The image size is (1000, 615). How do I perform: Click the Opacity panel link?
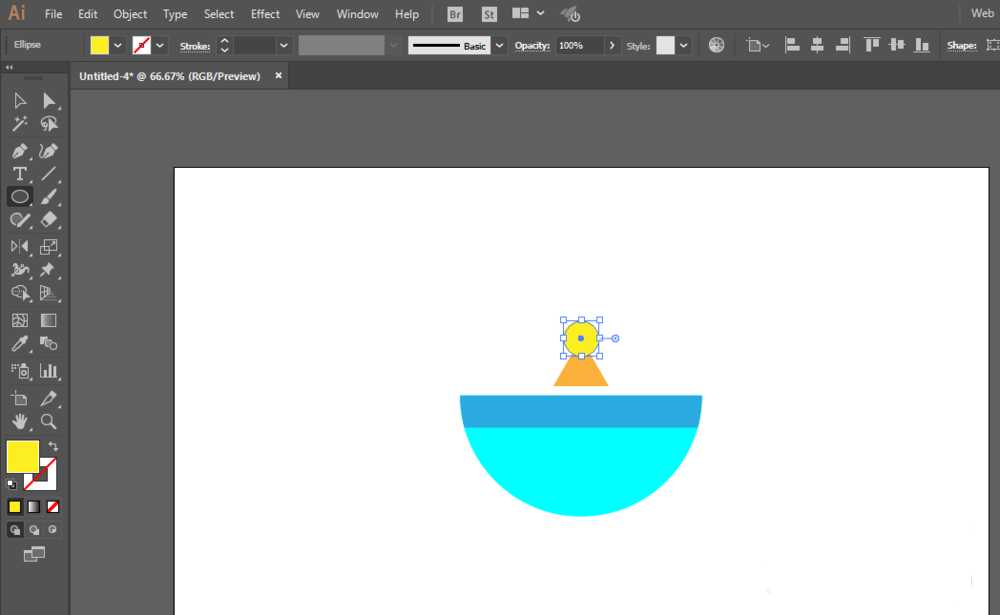(x=532, y=46)
